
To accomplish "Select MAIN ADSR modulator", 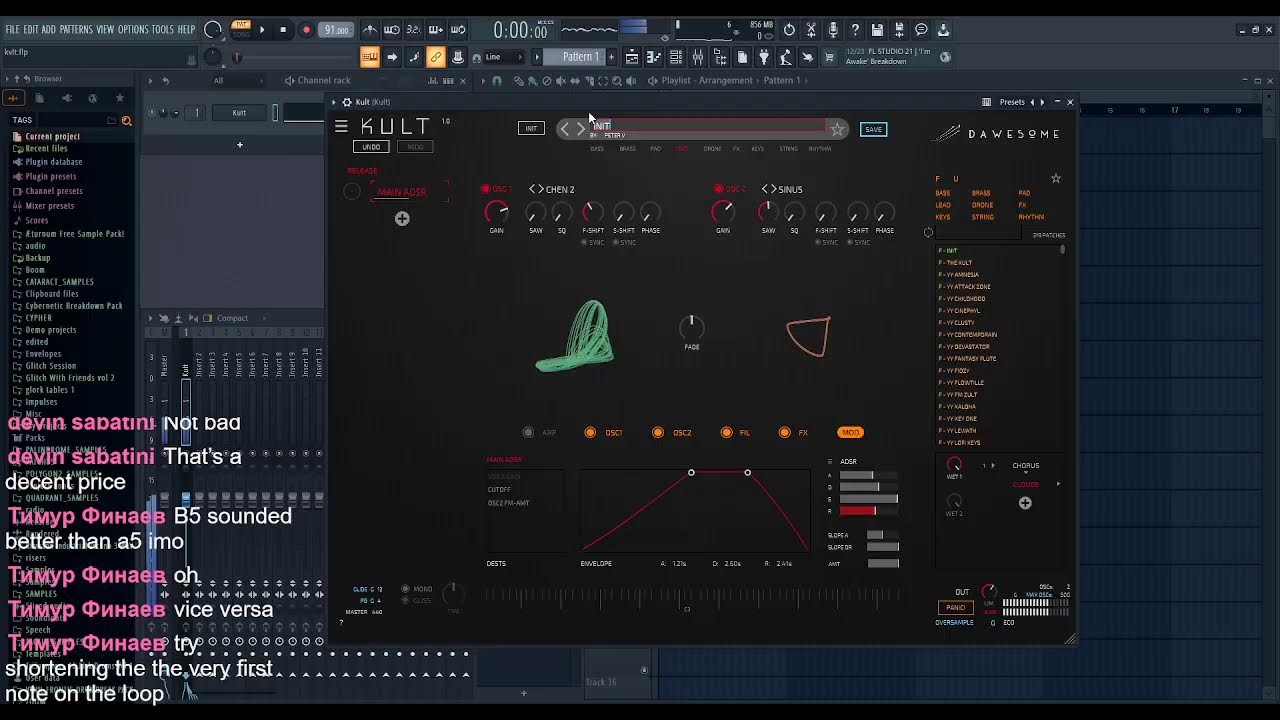I will [402, 192].
